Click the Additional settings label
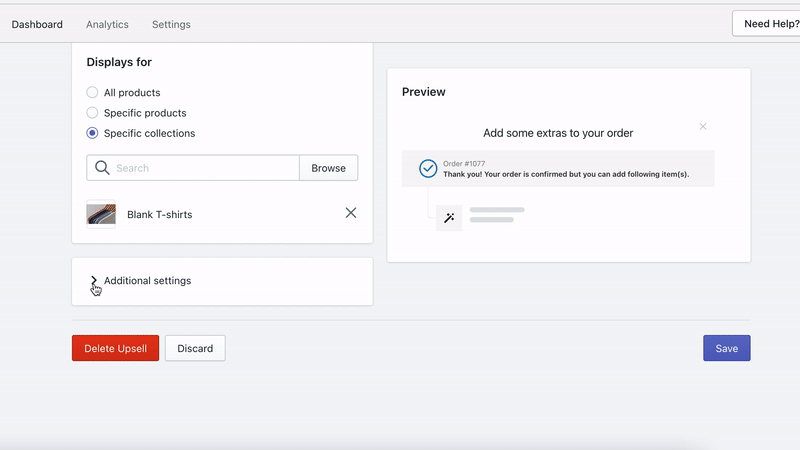The width and height of the screenshot is (800, 450). coord(147,281)
